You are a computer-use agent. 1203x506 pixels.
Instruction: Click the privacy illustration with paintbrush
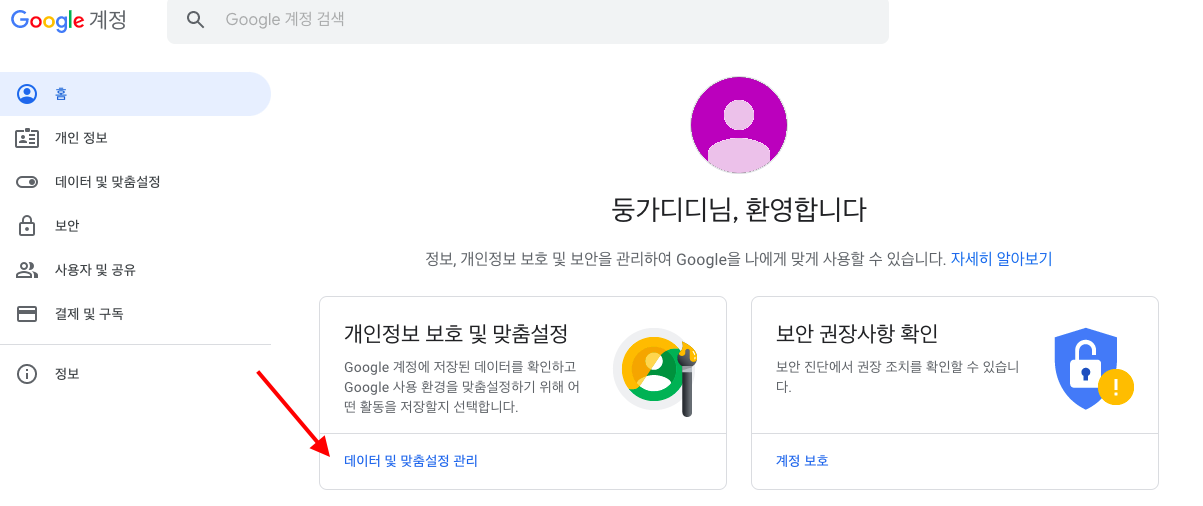tap(655, 371)
